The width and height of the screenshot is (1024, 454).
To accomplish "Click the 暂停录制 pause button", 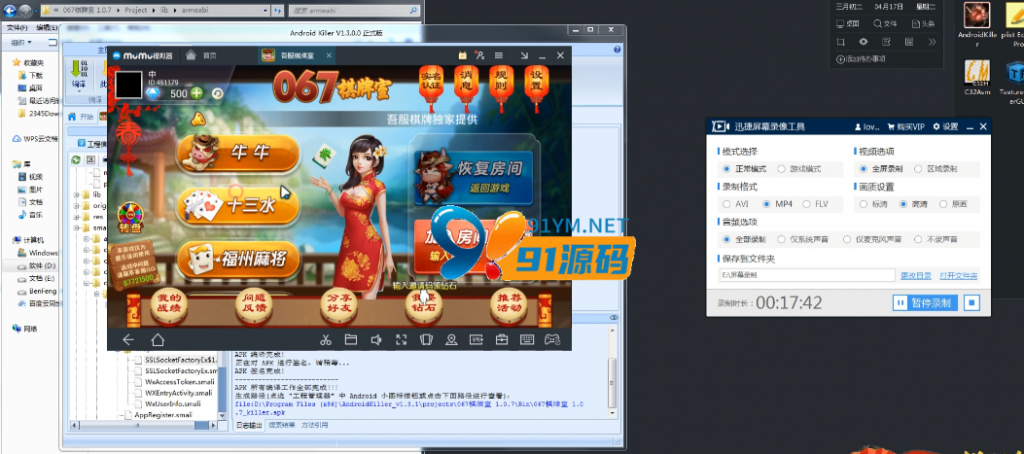I will [925, 303].
